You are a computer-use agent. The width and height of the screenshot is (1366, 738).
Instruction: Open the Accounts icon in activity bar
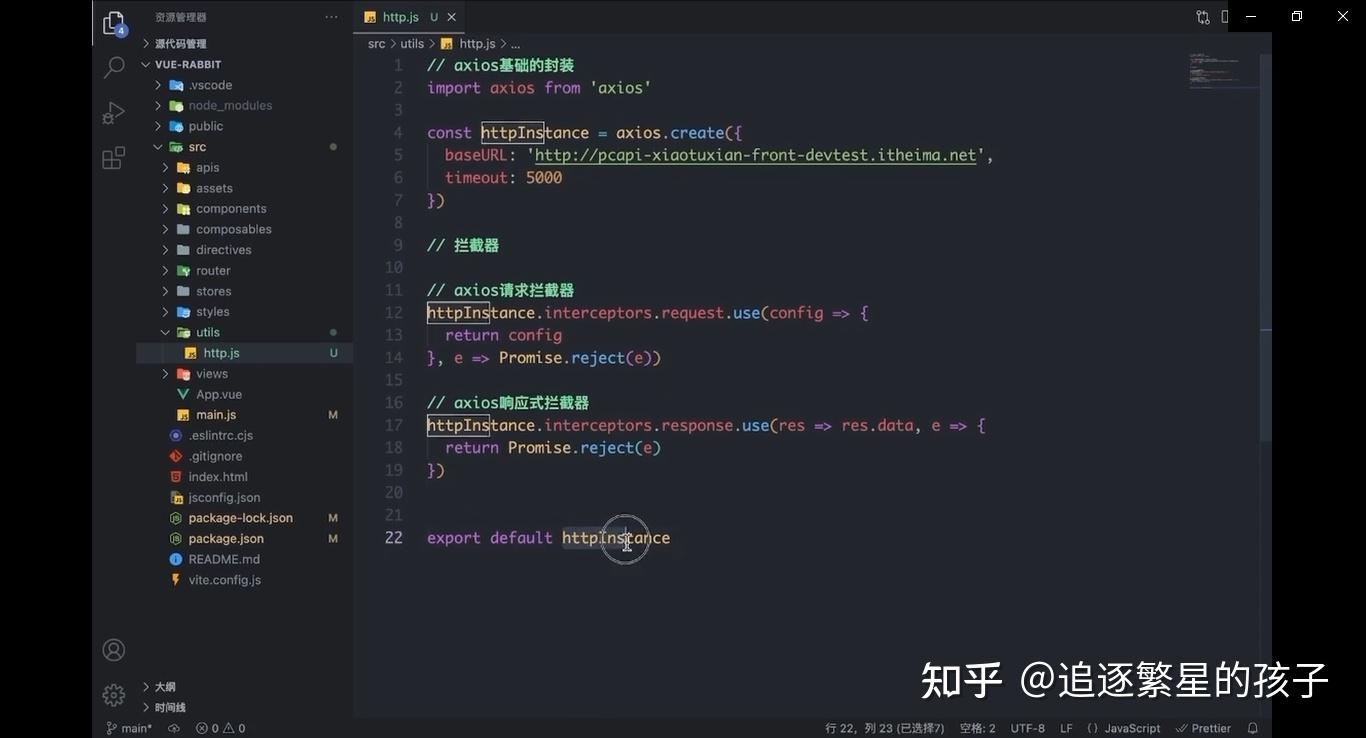114,650
